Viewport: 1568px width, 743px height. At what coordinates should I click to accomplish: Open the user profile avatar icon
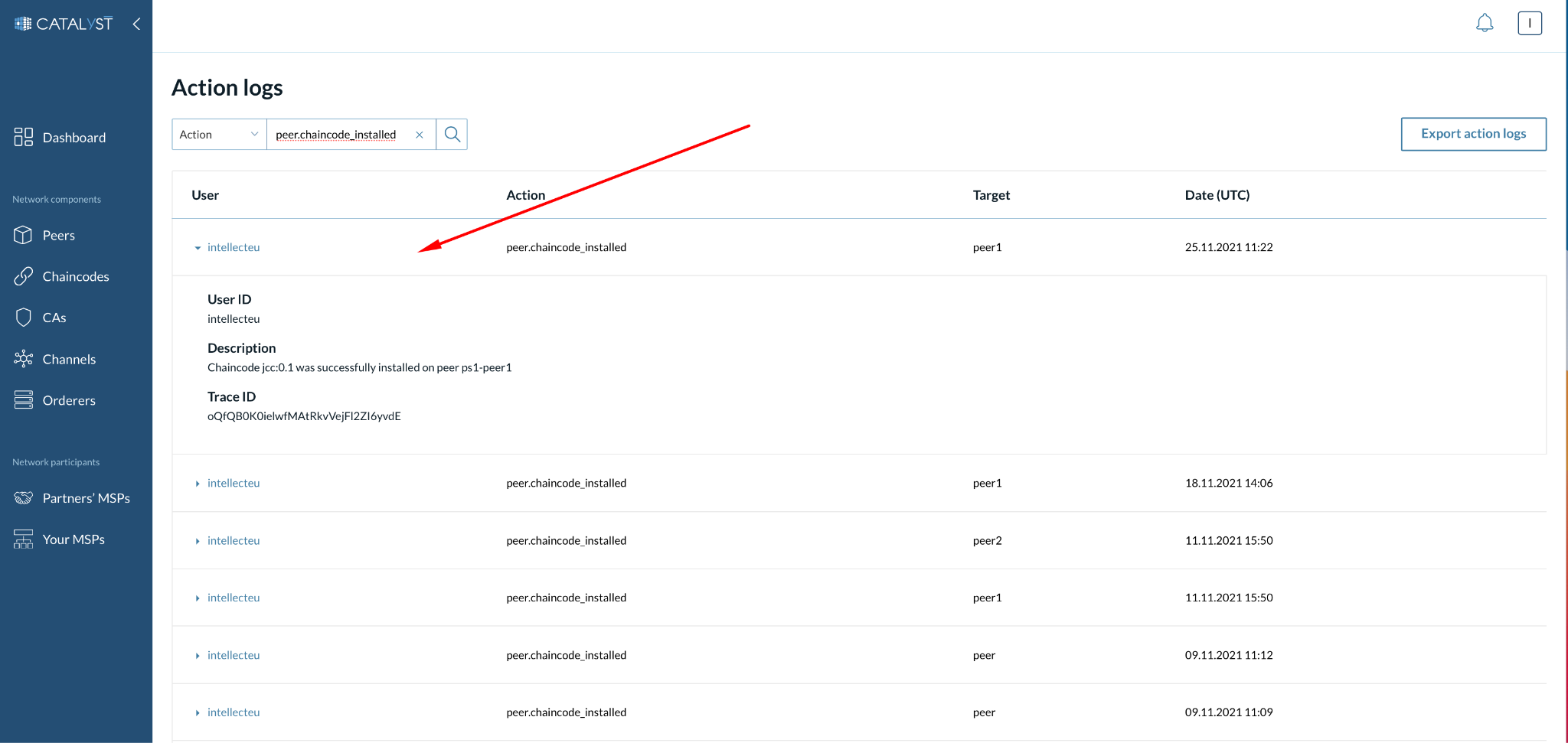[1529, 24]
